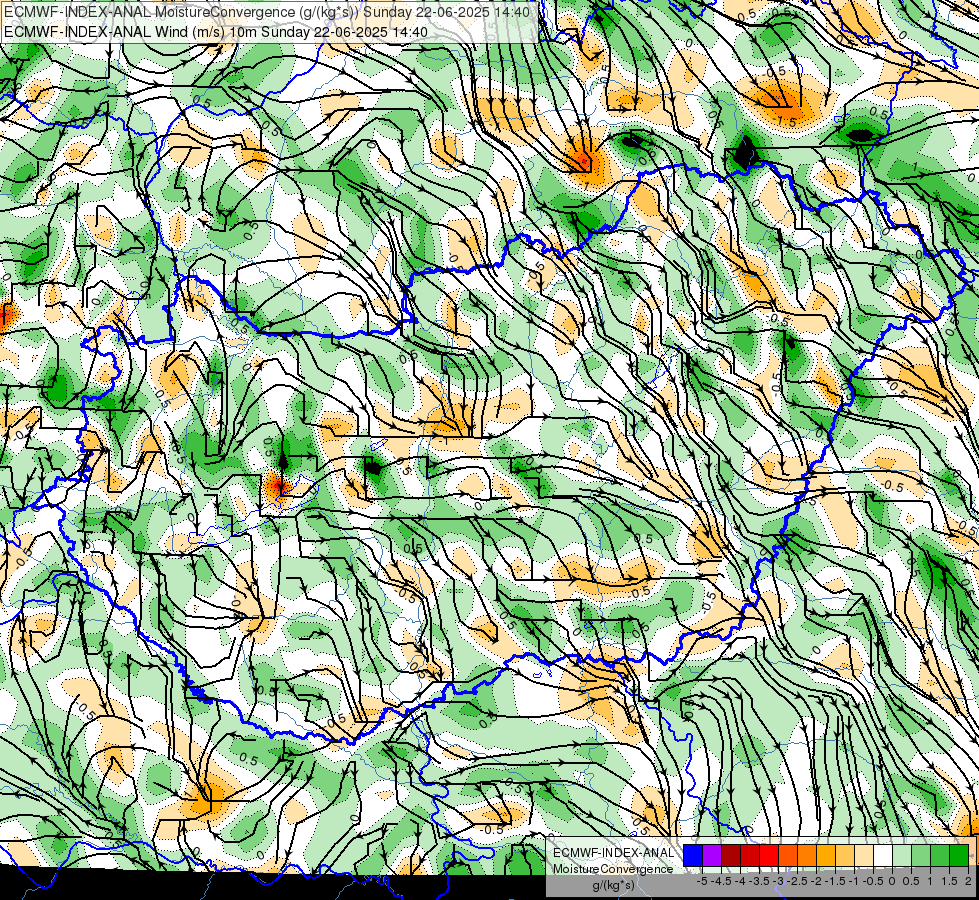Click the MoistureConvergence title line at top
The width and height of the screenshot is (979, 900).
coord(267,12)
